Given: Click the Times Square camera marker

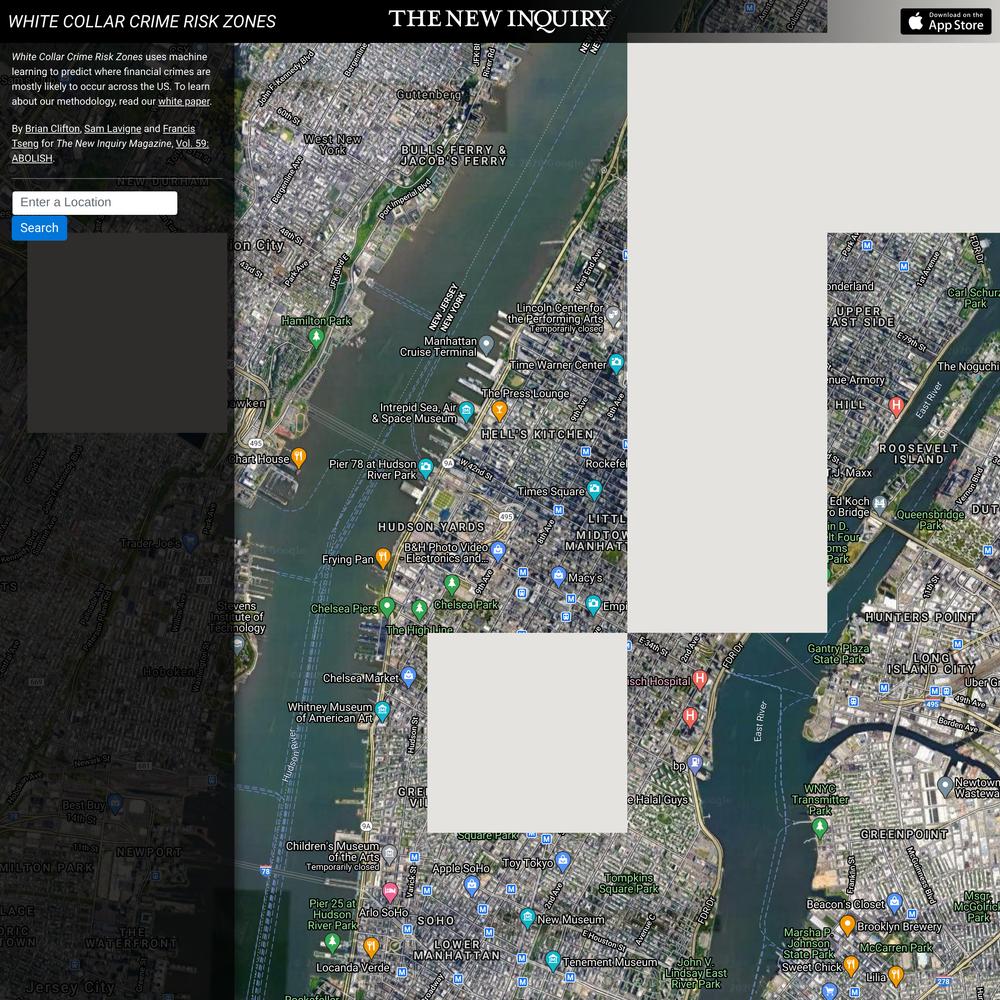Looking at the screenshot, I should click(594, 490).
